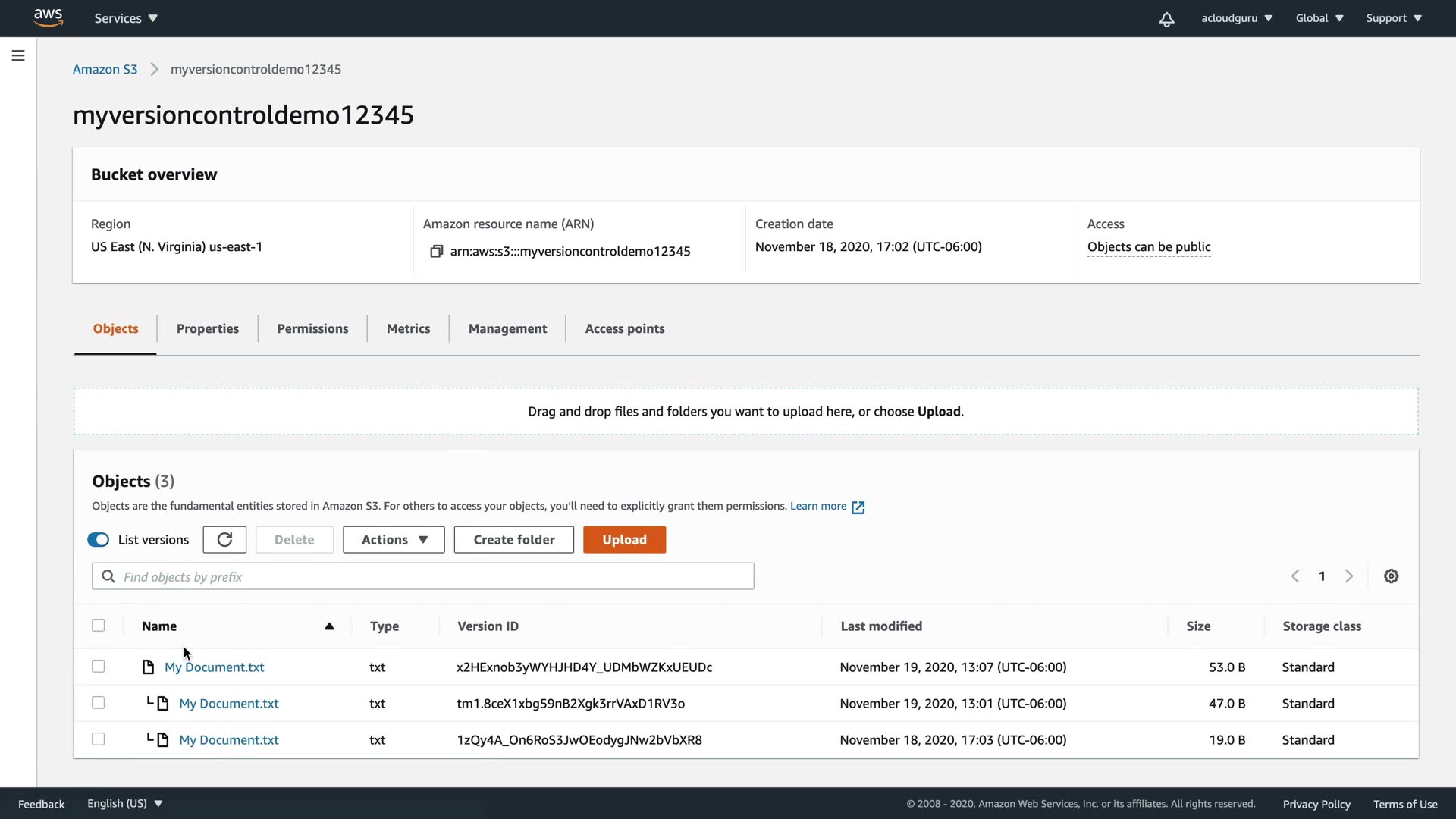
Task: Click the refresh objects button
Action: [224, 540]
